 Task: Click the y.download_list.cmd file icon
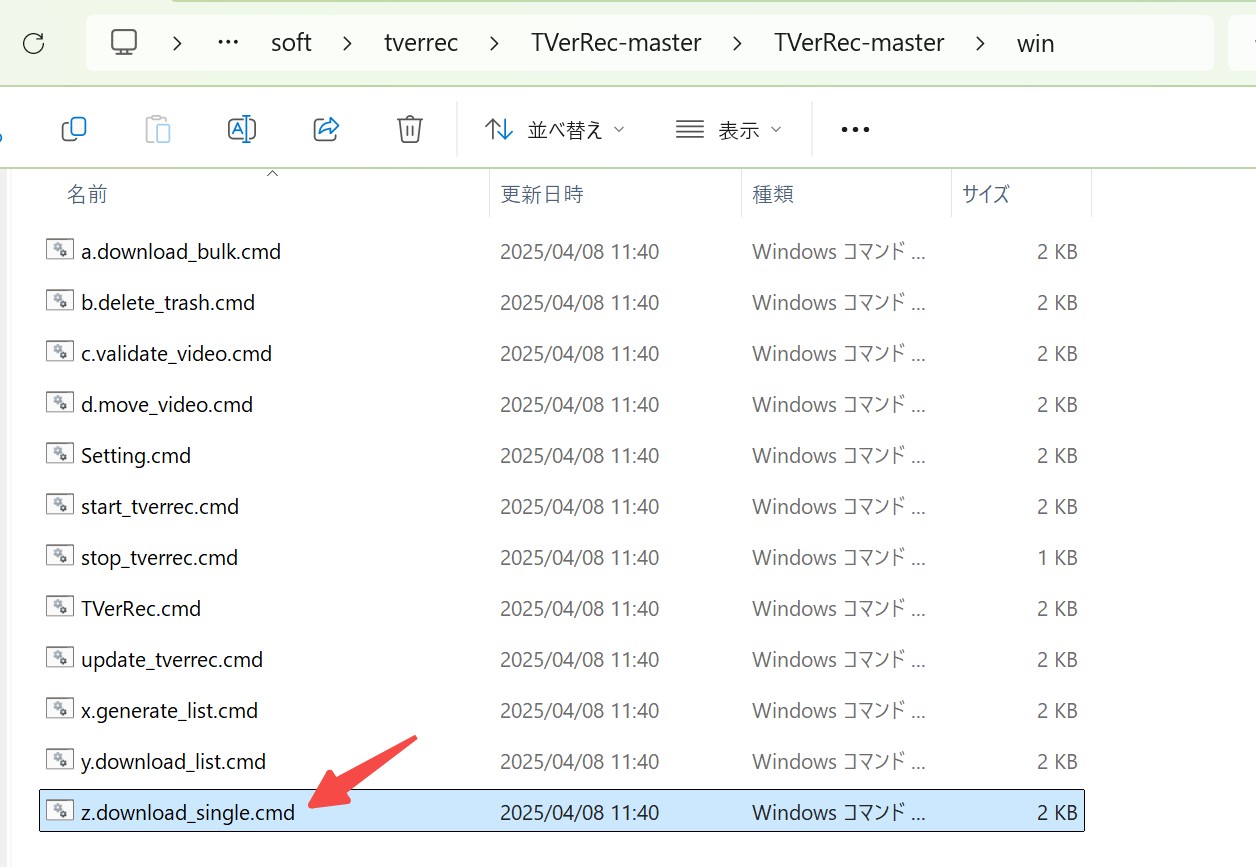click(60, 761)
